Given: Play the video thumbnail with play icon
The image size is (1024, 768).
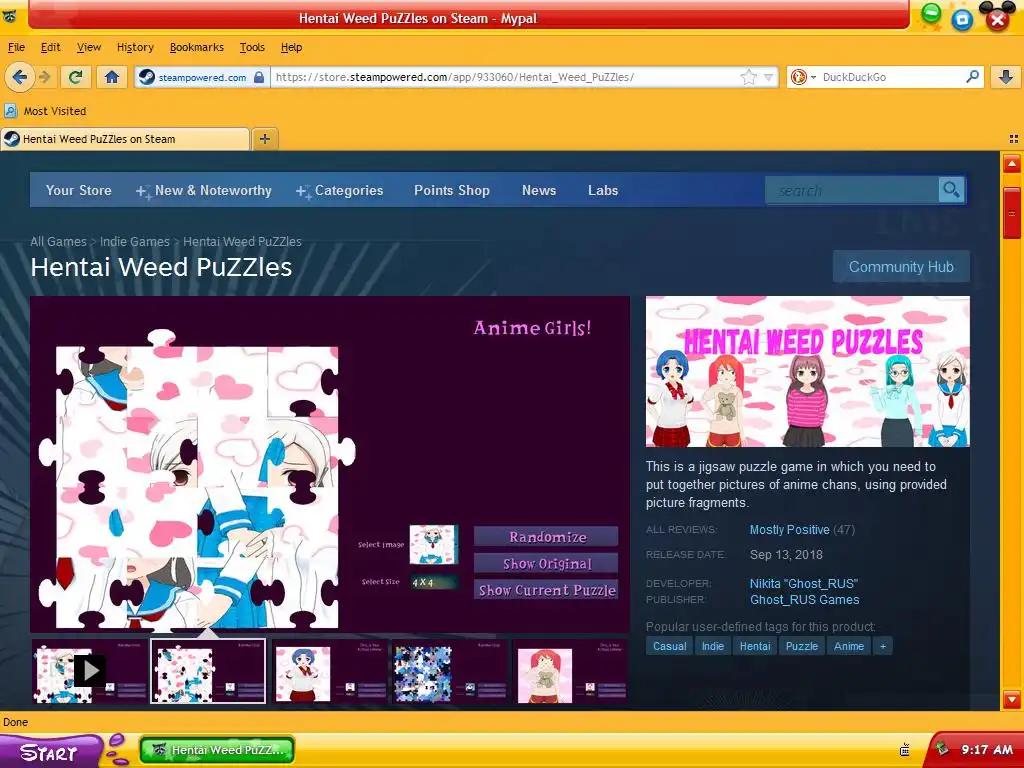Looking at the screenshot, I should pos(89,671).
